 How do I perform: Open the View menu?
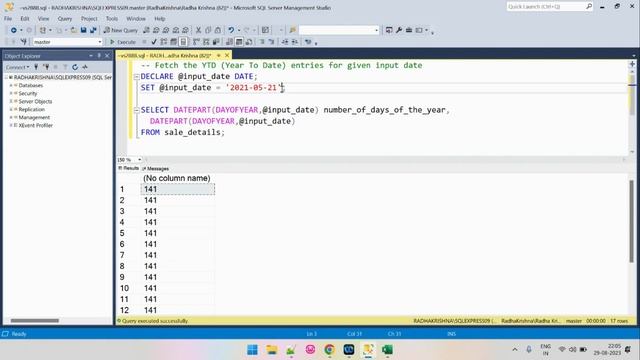pos(43,19)
